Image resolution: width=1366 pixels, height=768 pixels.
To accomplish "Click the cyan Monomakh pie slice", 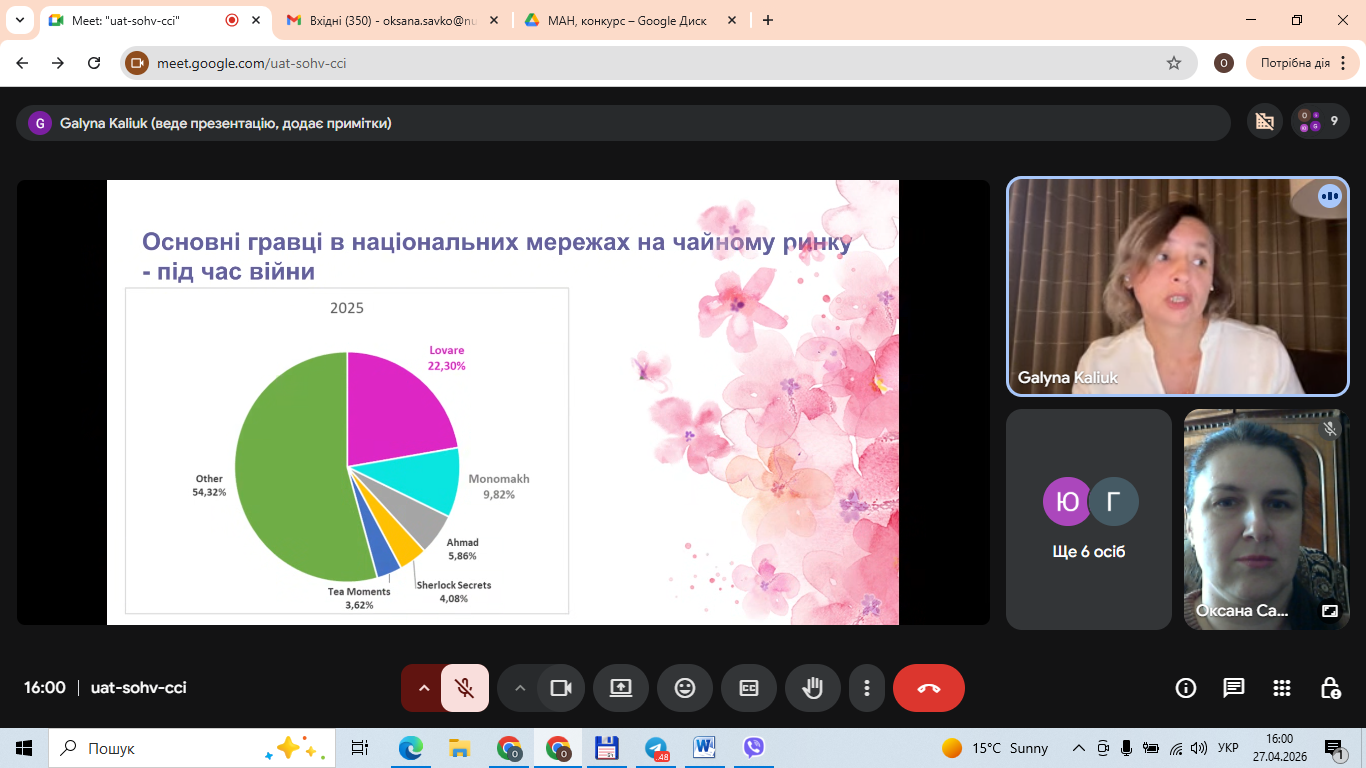I will click(417, 482).
